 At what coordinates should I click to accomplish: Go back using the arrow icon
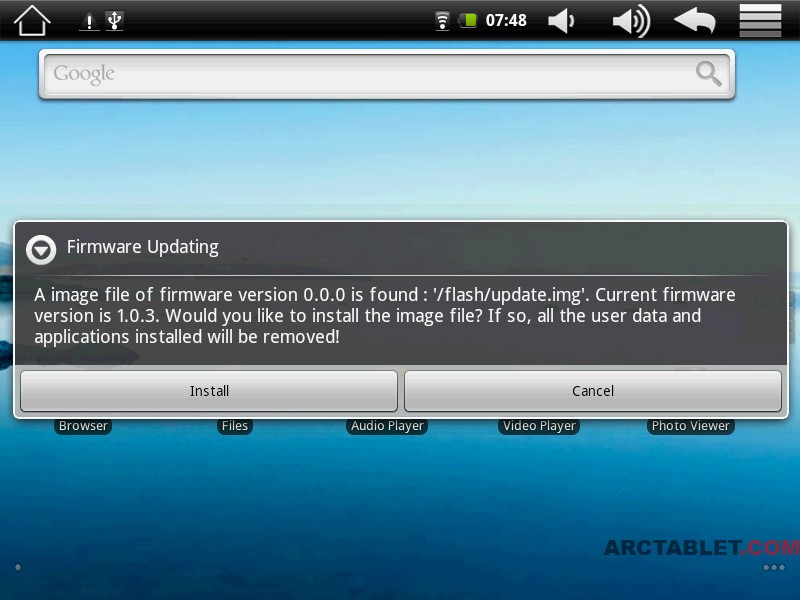(695, 21)
